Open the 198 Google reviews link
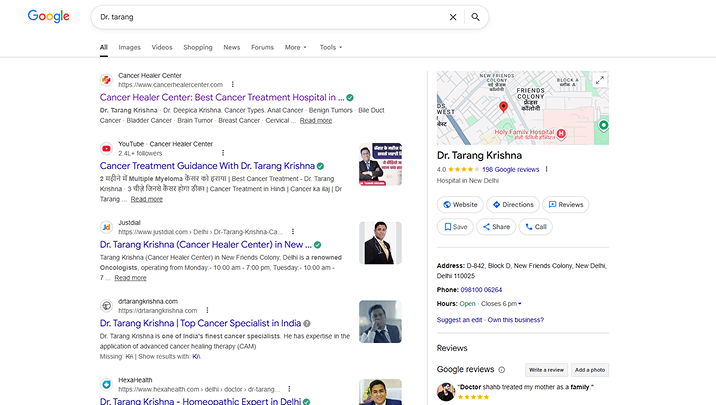The width and height of the screenshot is (716, 405). [510, 170]
